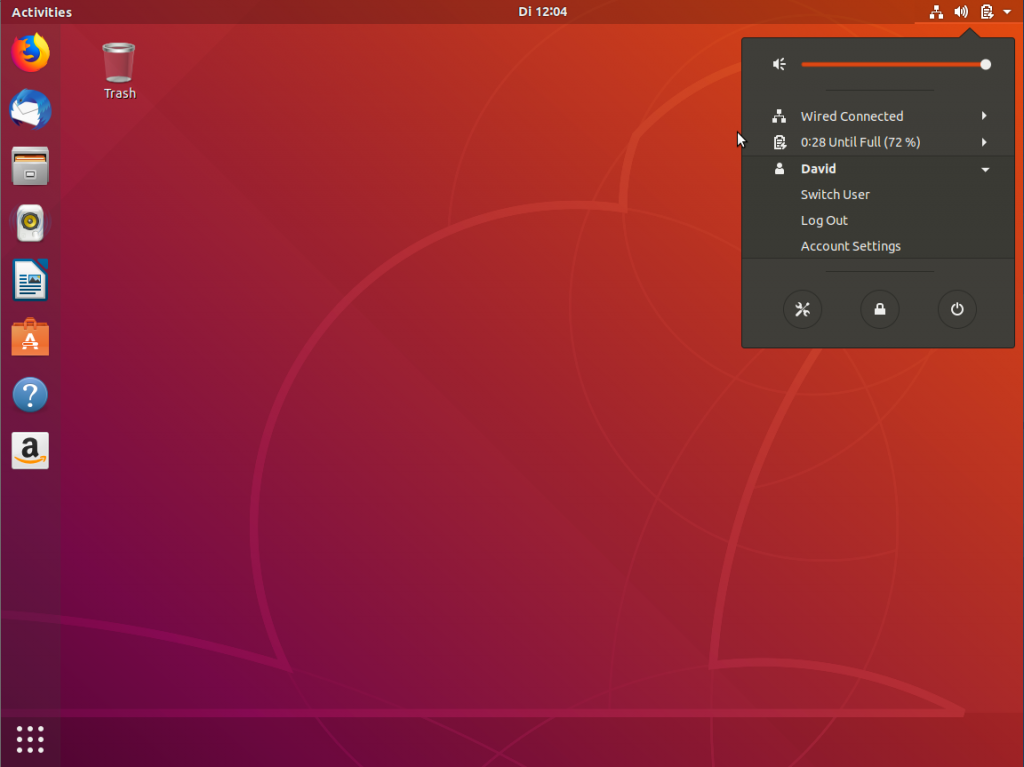
Task: Open Account Settings
Action: (x=878, y=246)
